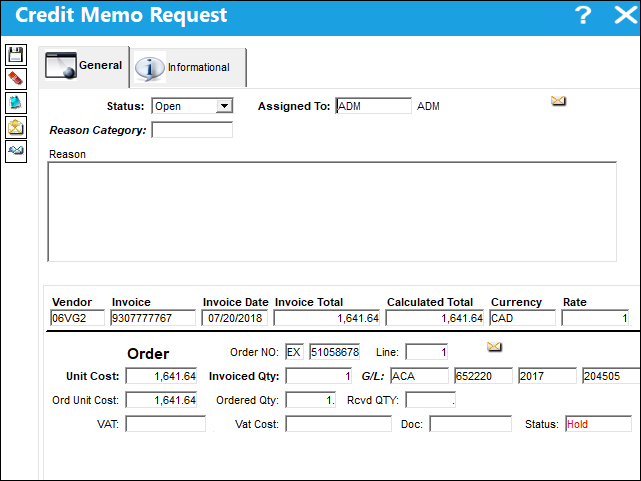Viewport: 641px width, 481px height.
Task: Click the Invoice field 9307777767
Action: pos(153,318)
